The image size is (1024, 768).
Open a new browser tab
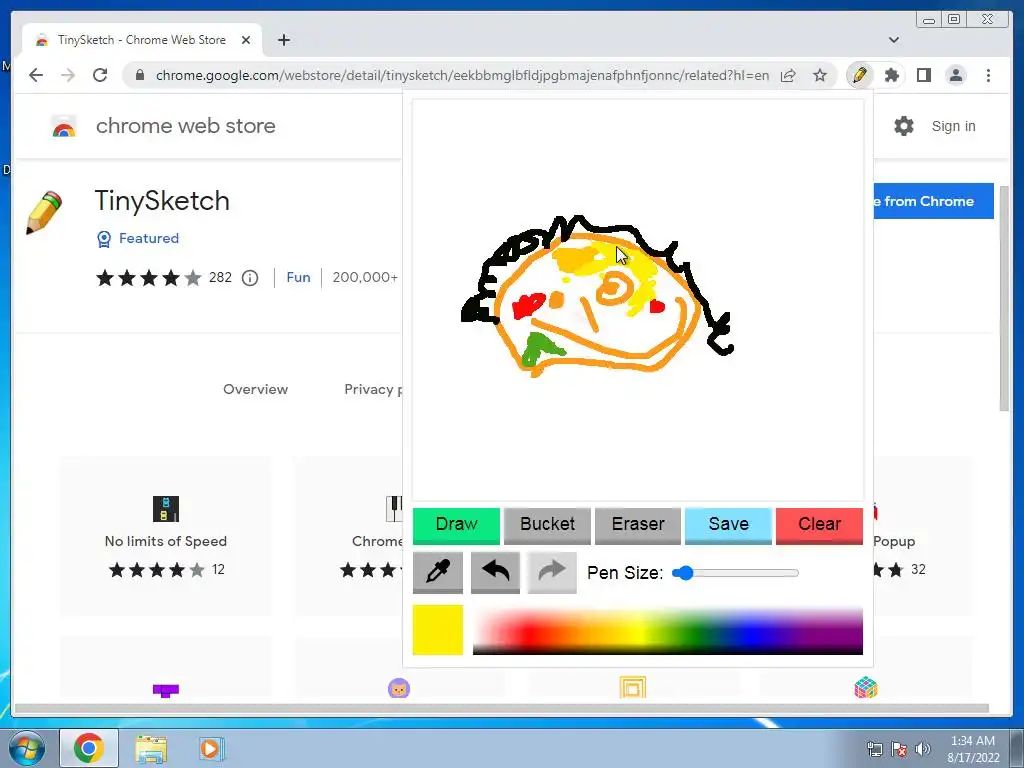click(x=283, y=40)
